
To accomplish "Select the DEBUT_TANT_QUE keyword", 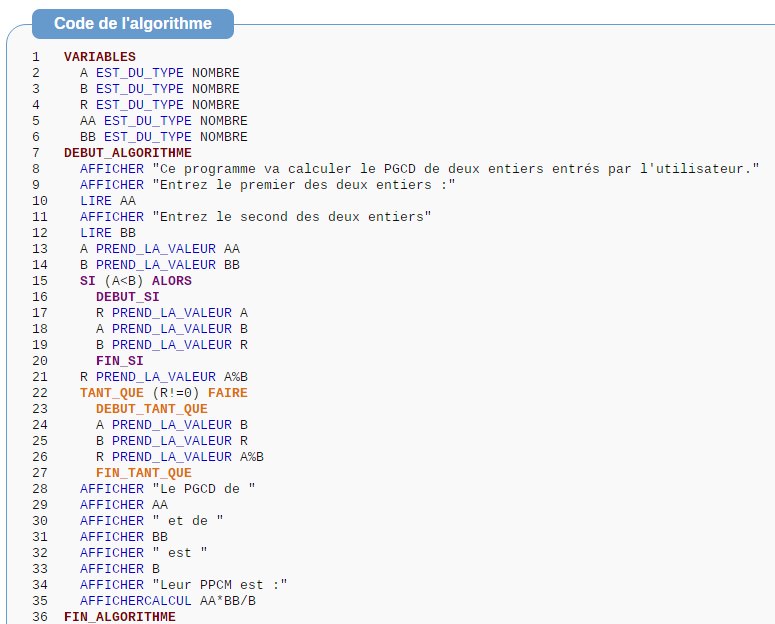I will coord(152,409).
